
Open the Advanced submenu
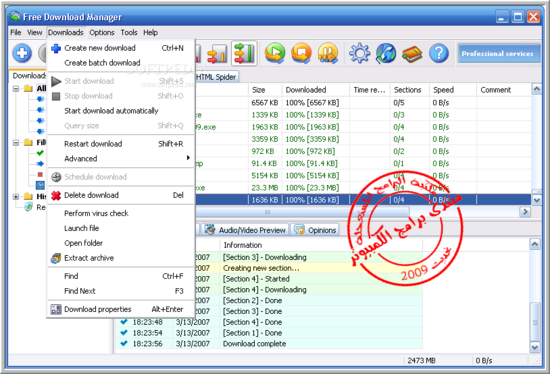(x=121, y=159)
